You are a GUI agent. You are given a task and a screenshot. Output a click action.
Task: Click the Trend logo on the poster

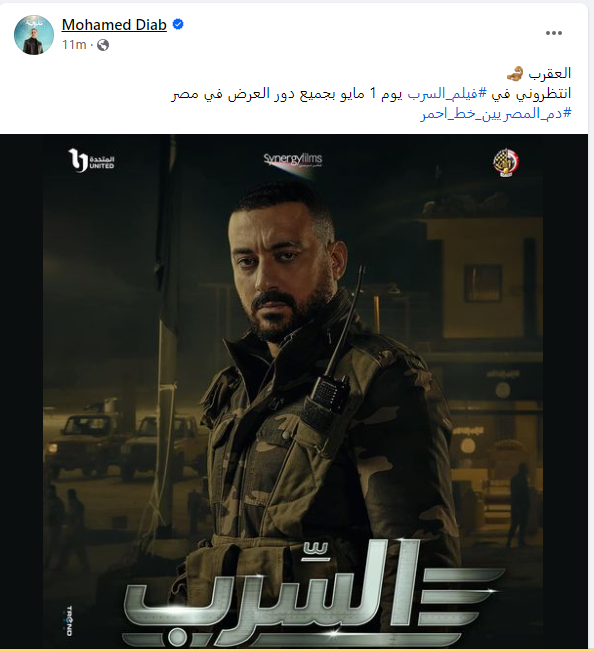coord(69,621)
